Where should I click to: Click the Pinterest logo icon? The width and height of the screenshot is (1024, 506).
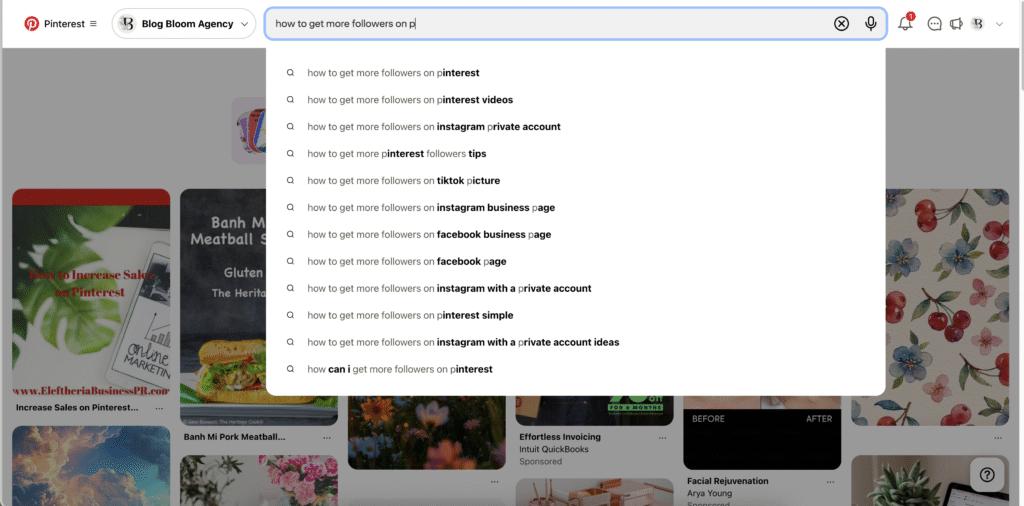[31, 24]
